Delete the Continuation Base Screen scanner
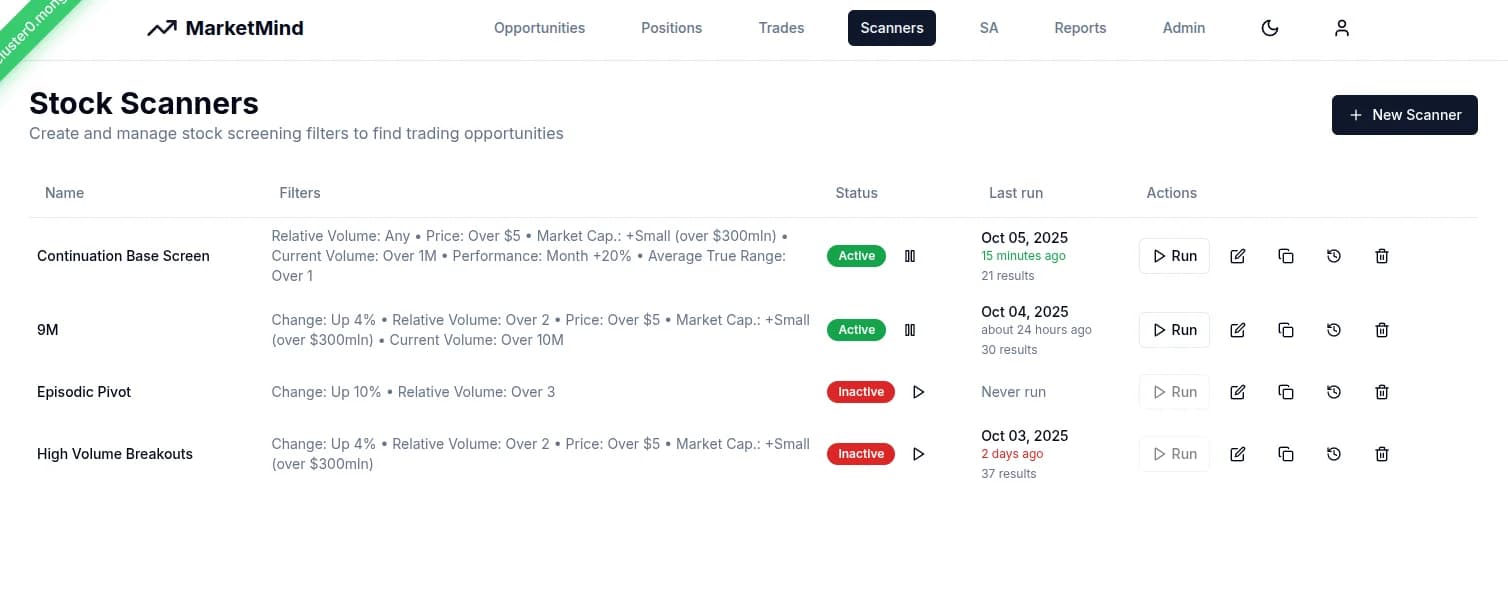 click(x=1382, y=256)
